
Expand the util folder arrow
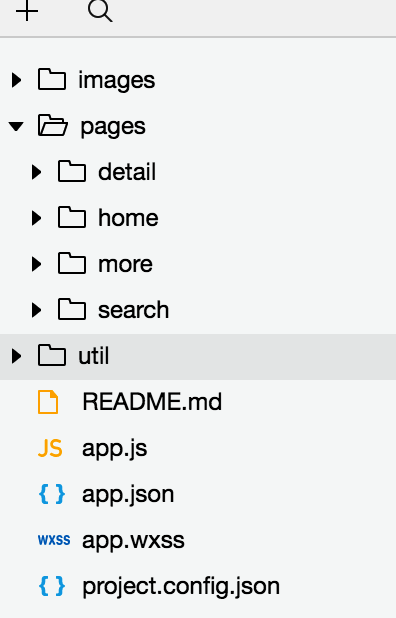pos(16,356)
